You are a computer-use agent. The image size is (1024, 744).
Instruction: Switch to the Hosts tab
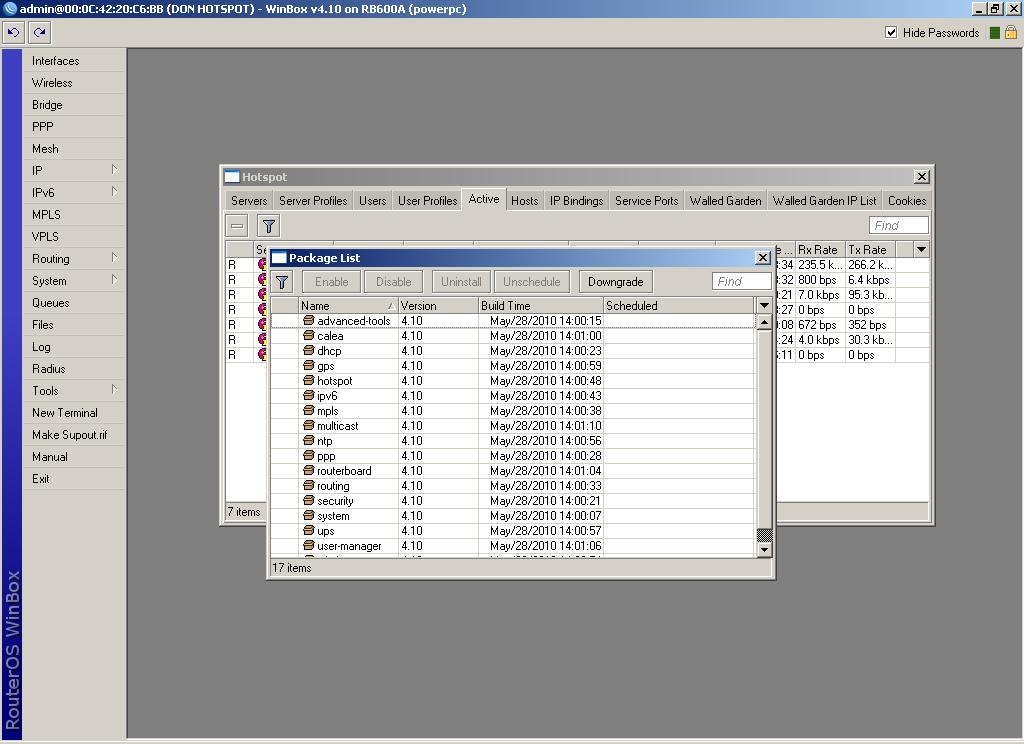[x=524, y=201]
